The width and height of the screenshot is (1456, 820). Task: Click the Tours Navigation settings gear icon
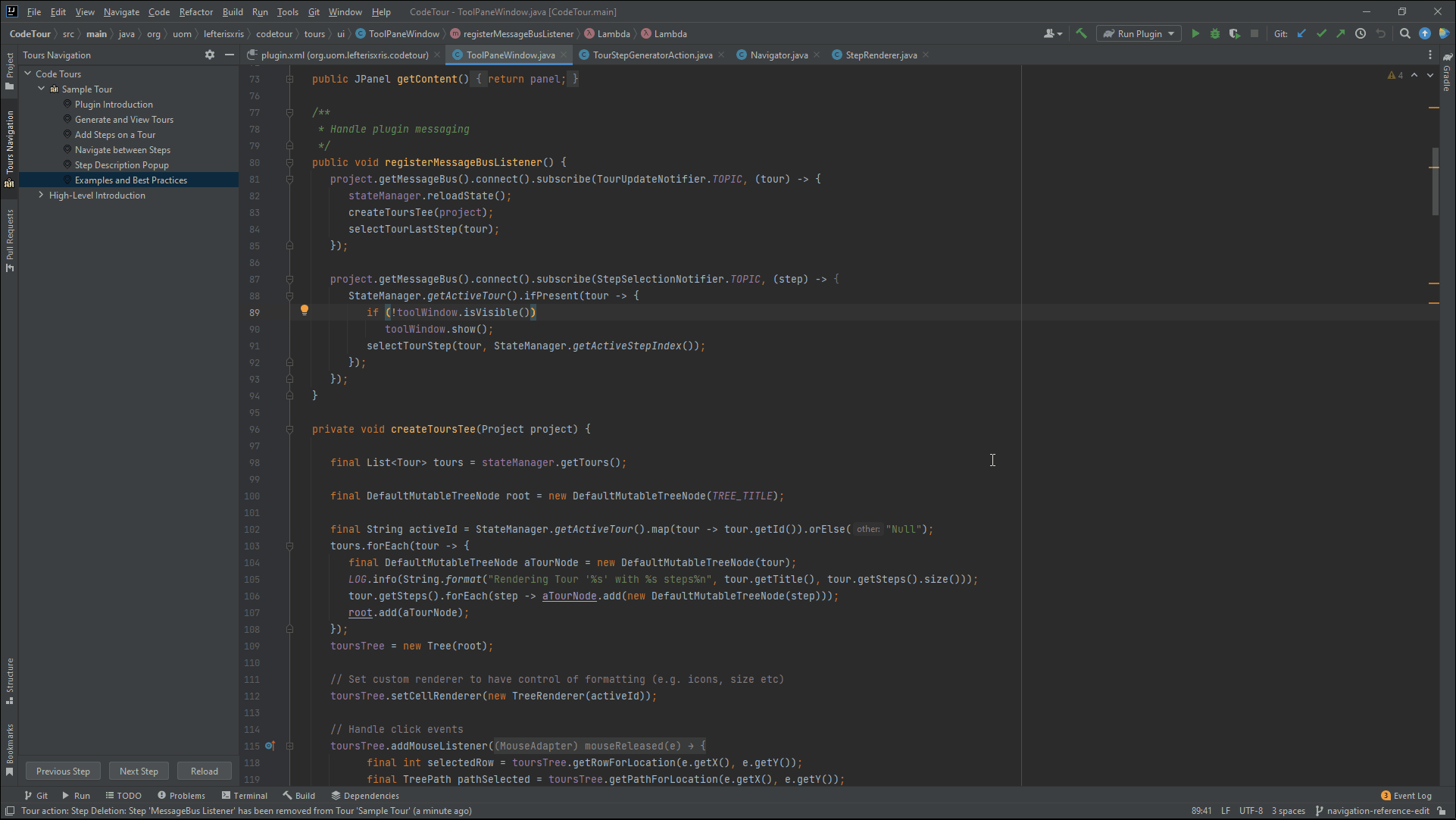pyautogui.click(x=210, y=55)
